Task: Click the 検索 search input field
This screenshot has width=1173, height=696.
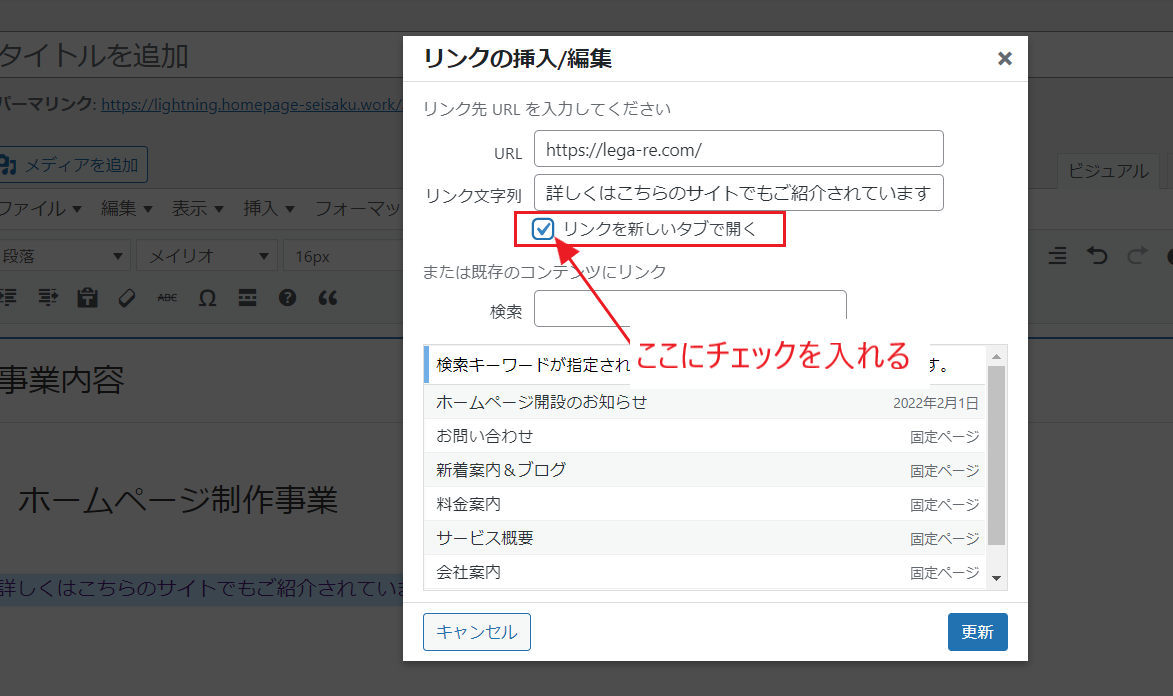Action: 690,309
